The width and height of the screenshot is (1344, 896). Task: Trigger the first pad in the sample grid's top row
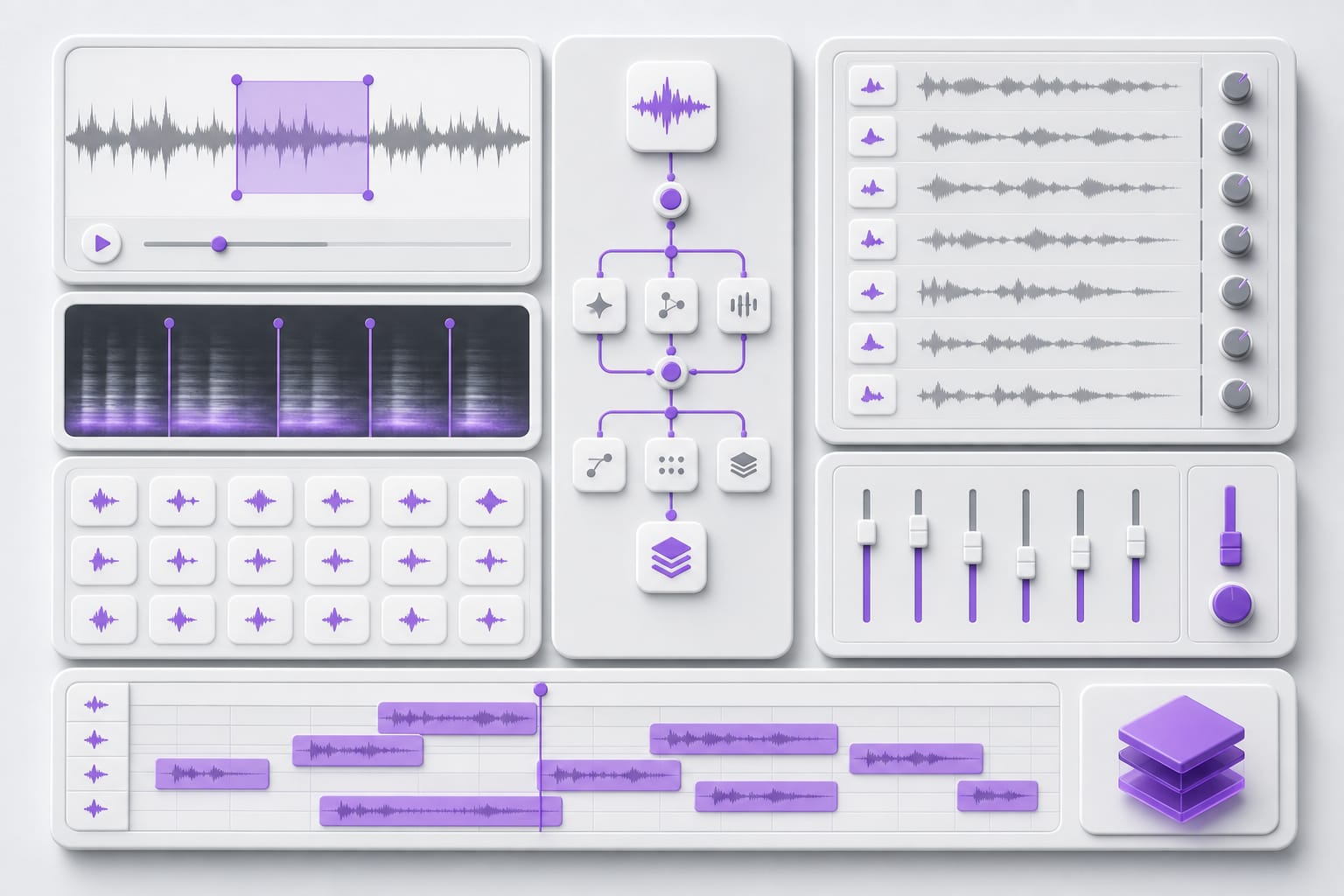104,501
